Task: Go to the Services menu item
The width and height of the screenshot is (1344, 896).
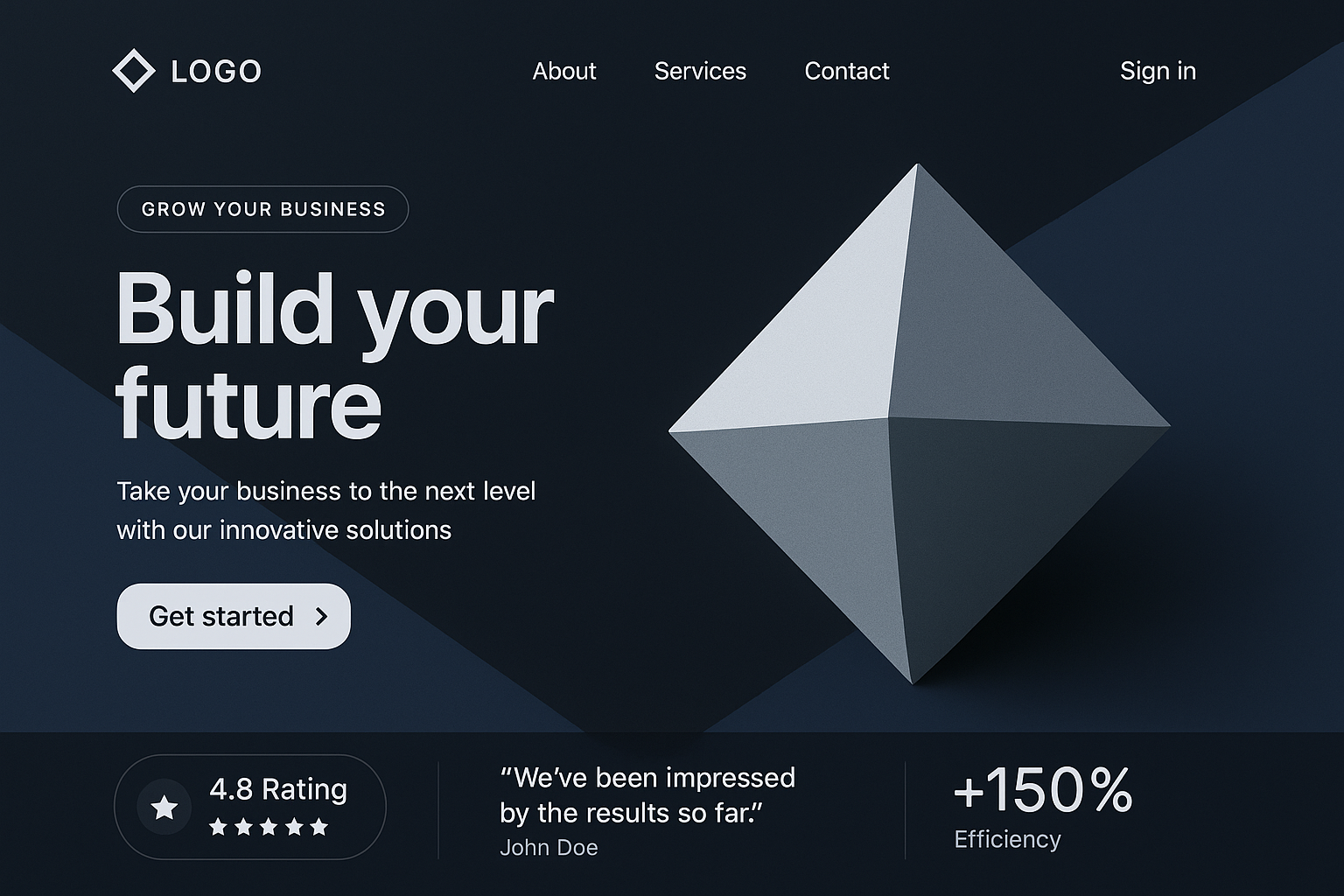Action: click(700, 71)
